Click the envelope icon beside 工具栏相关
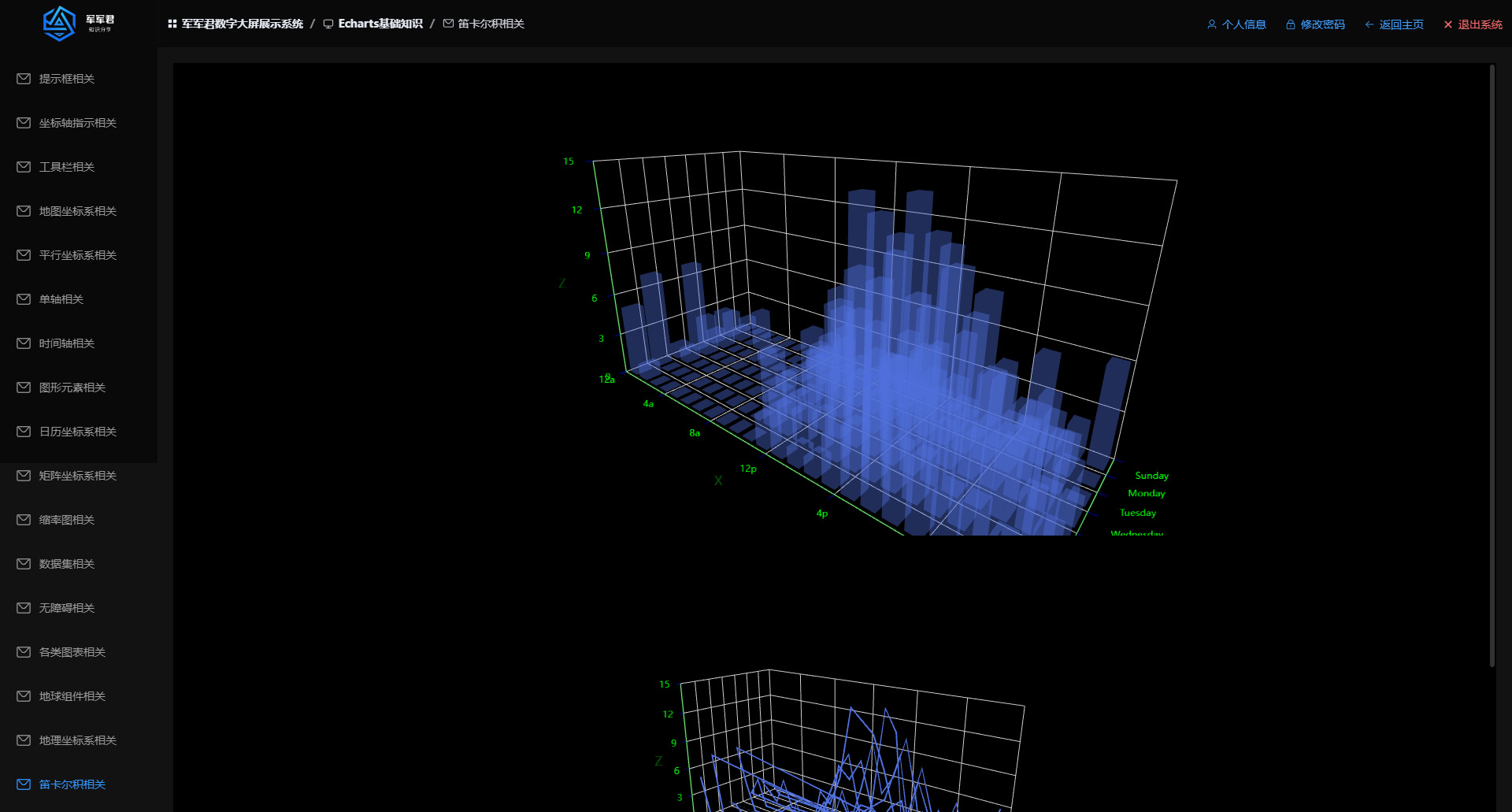 tap(24, 167)
